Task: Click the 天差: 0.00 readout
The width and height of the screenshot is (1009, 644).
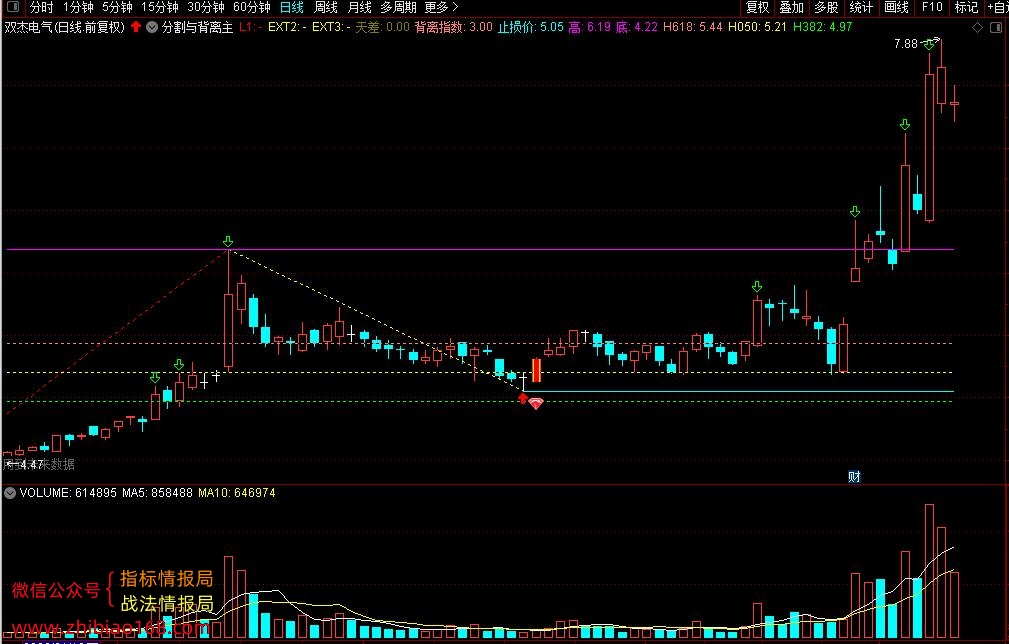Action: 382,27
